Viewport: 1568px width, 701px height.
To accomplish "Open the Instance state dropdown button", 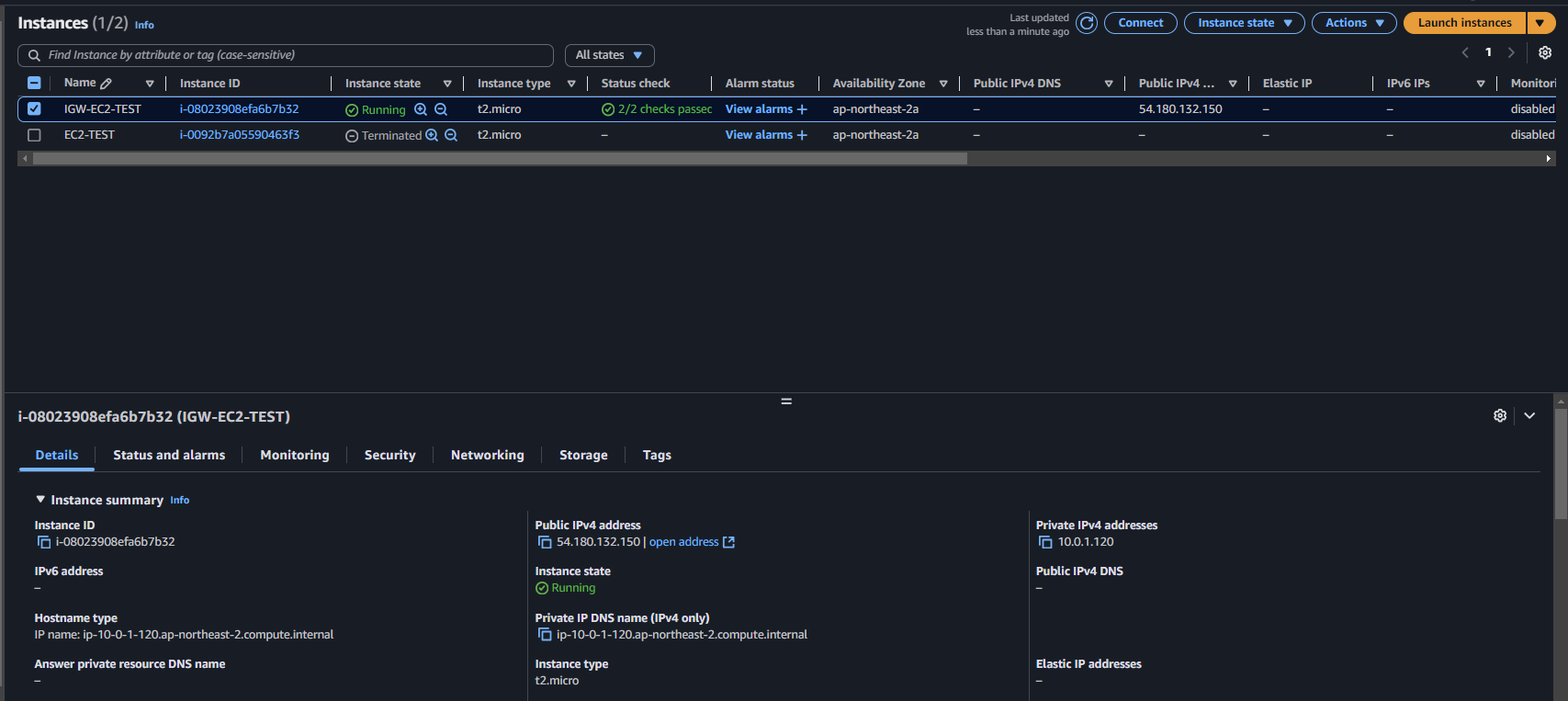I will (1245, 23).
